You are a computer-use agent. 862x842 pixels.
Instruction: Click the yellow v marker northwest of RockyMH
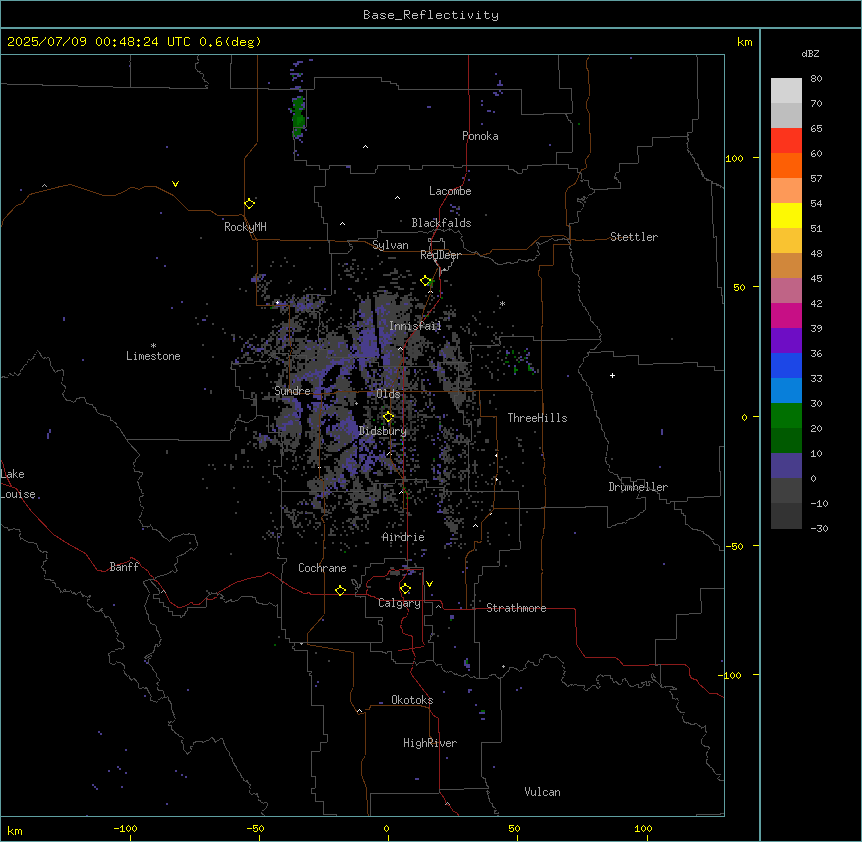[175, 184]
